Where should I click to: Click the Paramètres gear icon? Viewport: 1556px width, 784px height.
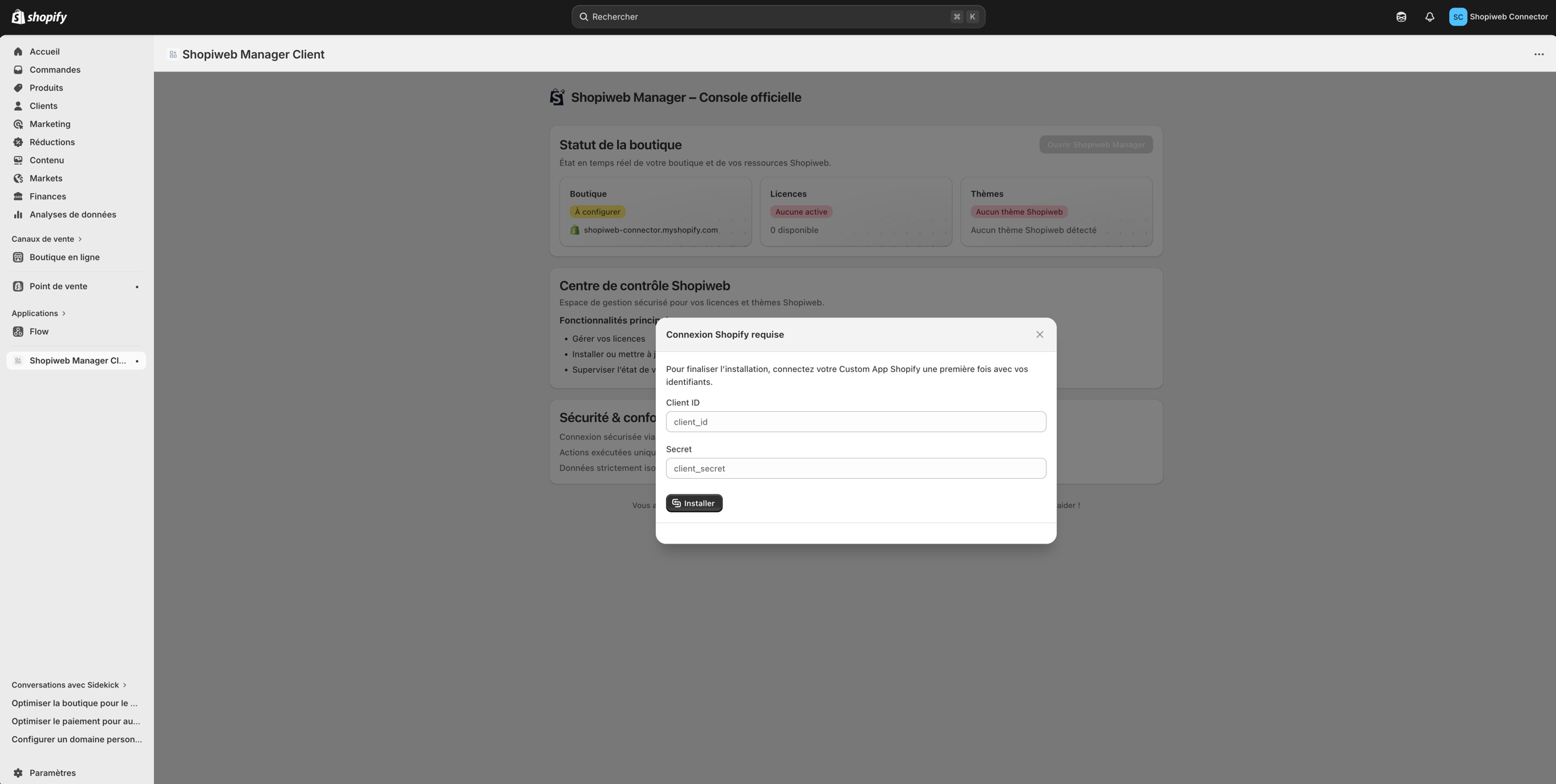pyautogui.click(x=18, y=773)
